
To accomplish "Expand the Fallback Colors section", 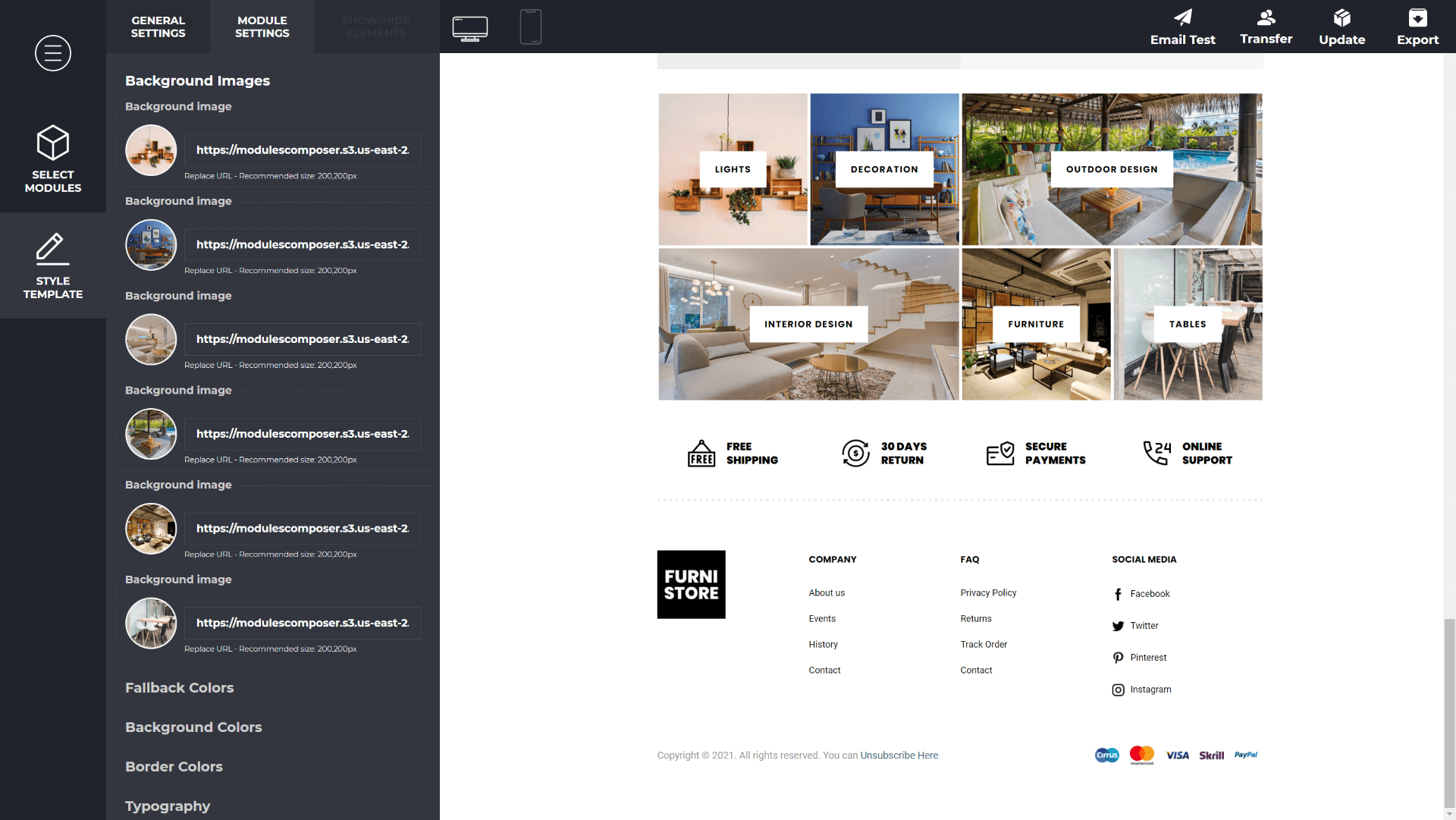I will (x=179, y=688).
